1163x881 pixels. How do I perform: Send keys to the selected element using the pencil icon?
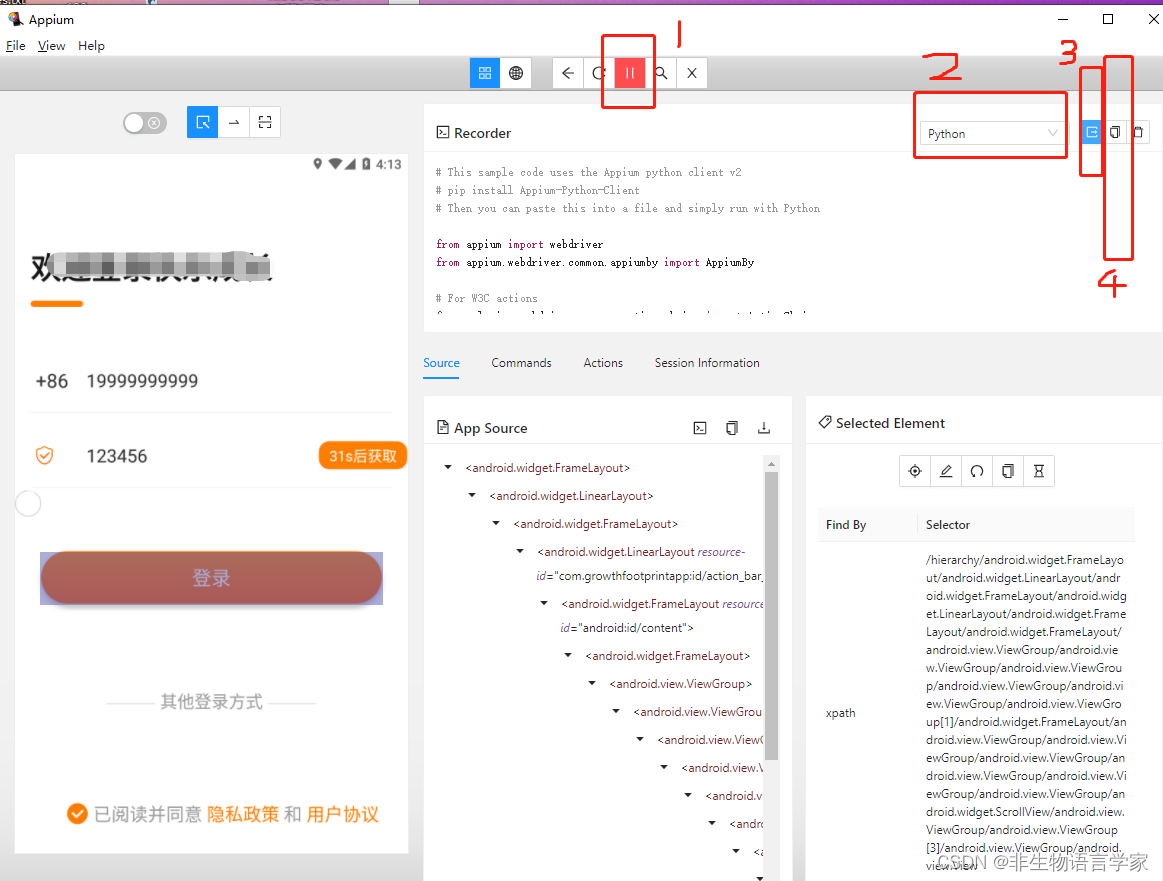(x=946, y=471)
